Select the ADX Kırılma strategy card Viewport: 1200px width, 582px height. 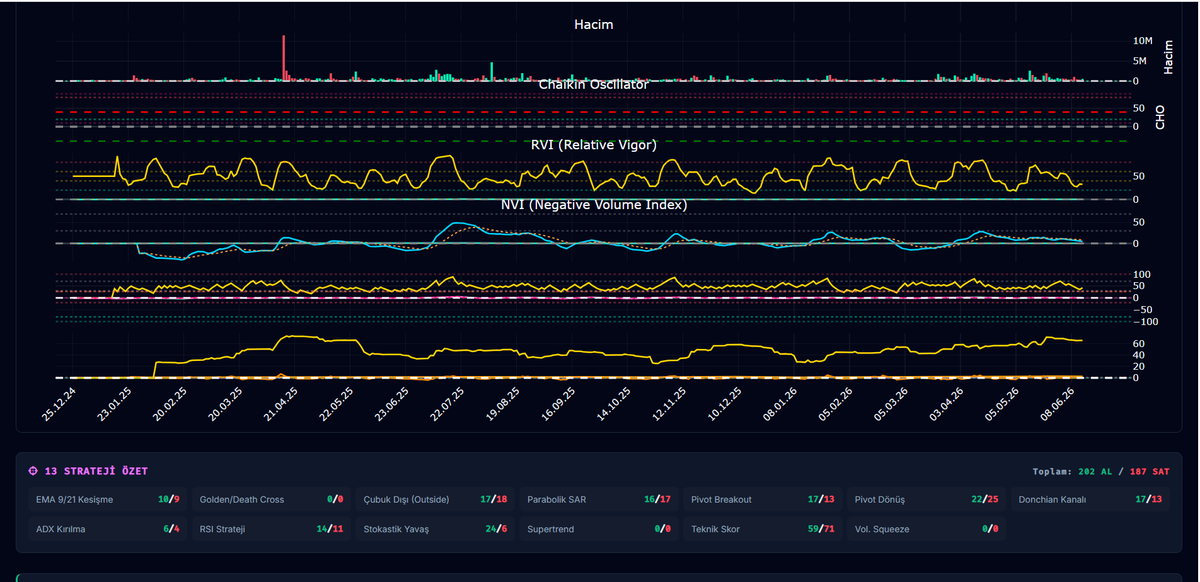[x=106, y=529]
